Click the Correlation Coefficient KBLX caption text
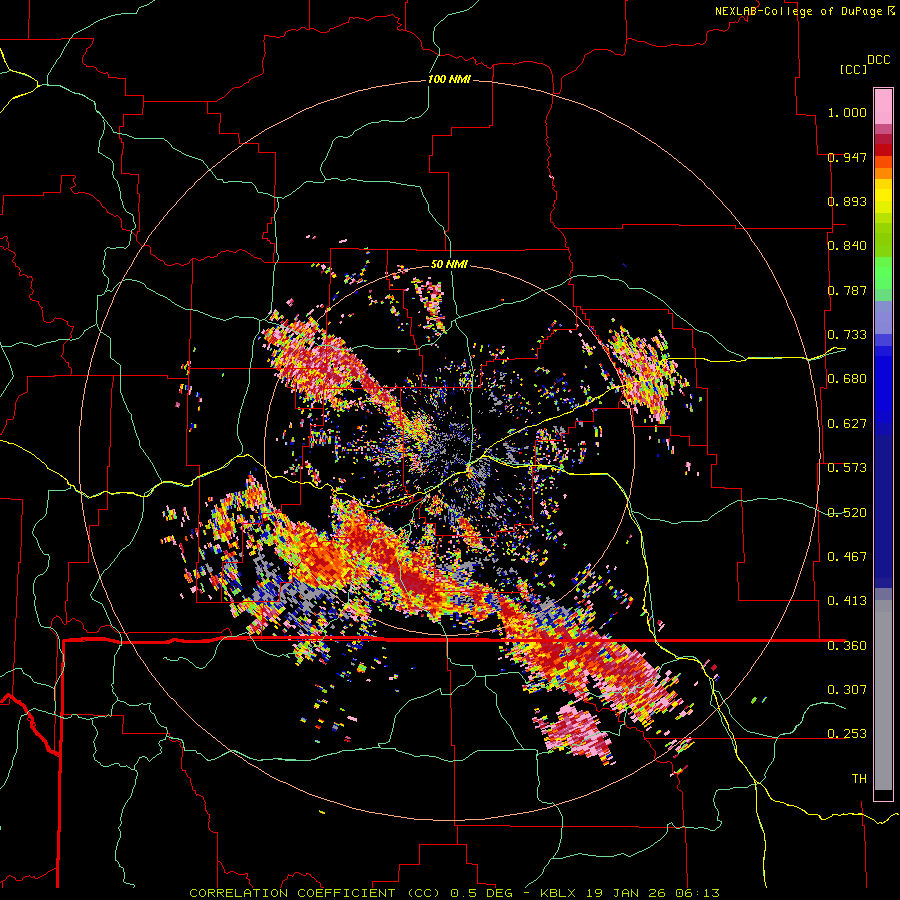Image resolution: width=900 pixels, height=900 pixels. (x=454, y=893)
